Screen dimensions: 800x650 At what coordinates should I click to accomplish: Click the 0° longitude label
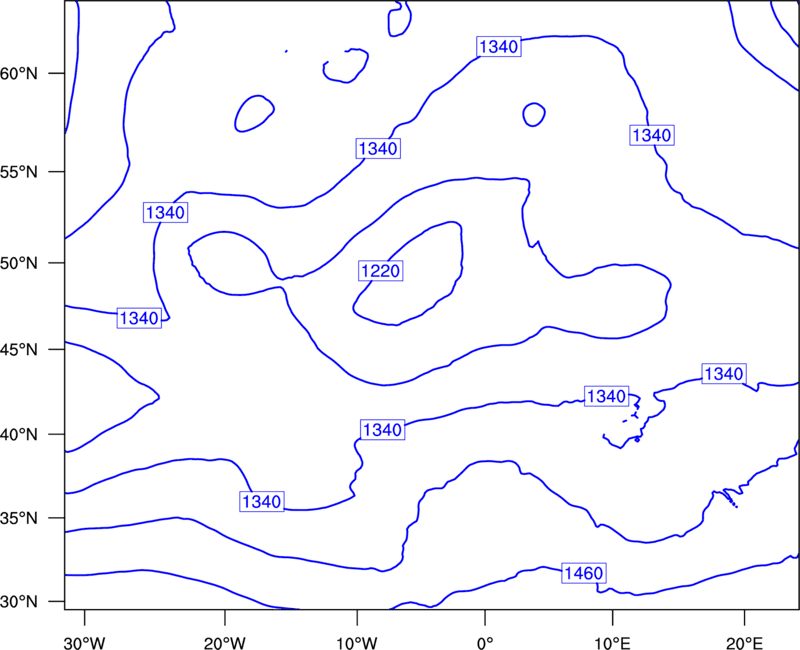(x=485, y=643)
